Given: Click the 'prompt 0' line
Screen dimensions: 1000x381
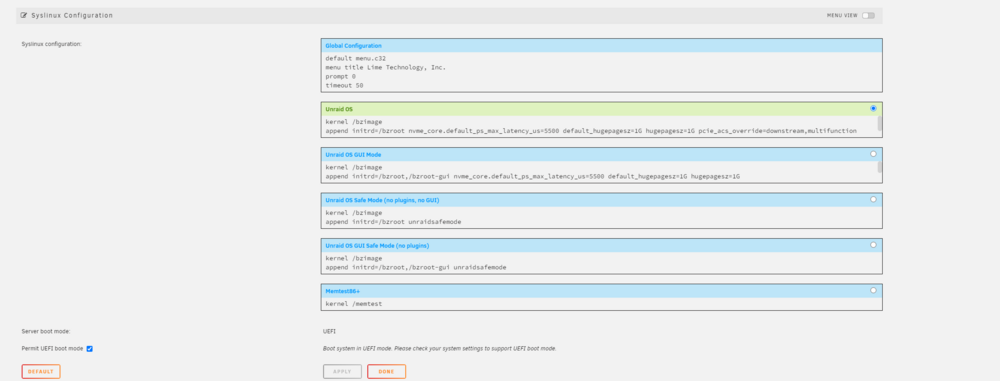Looking at the screenshot, I should click(341, 76).
